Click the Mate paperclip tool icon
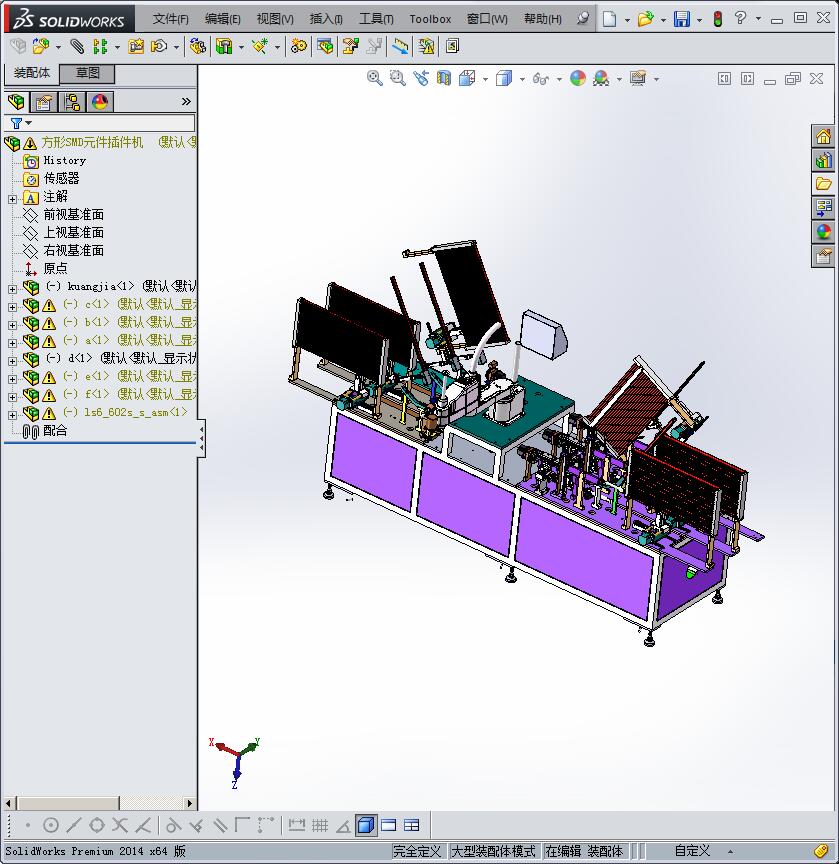Screen dimensions: 839x864 [77, 46]
